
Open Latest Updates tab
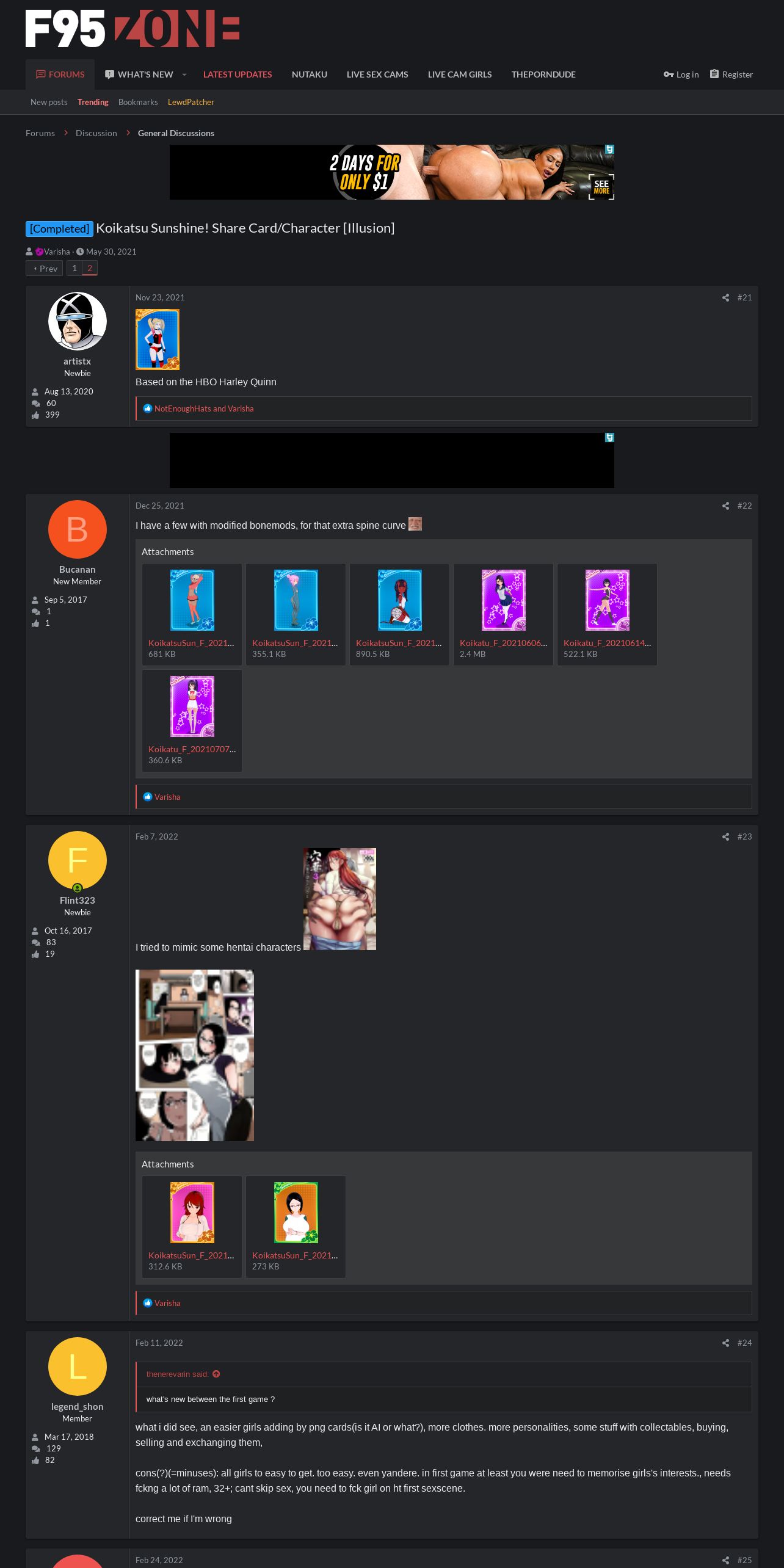(x=238, y=74)
